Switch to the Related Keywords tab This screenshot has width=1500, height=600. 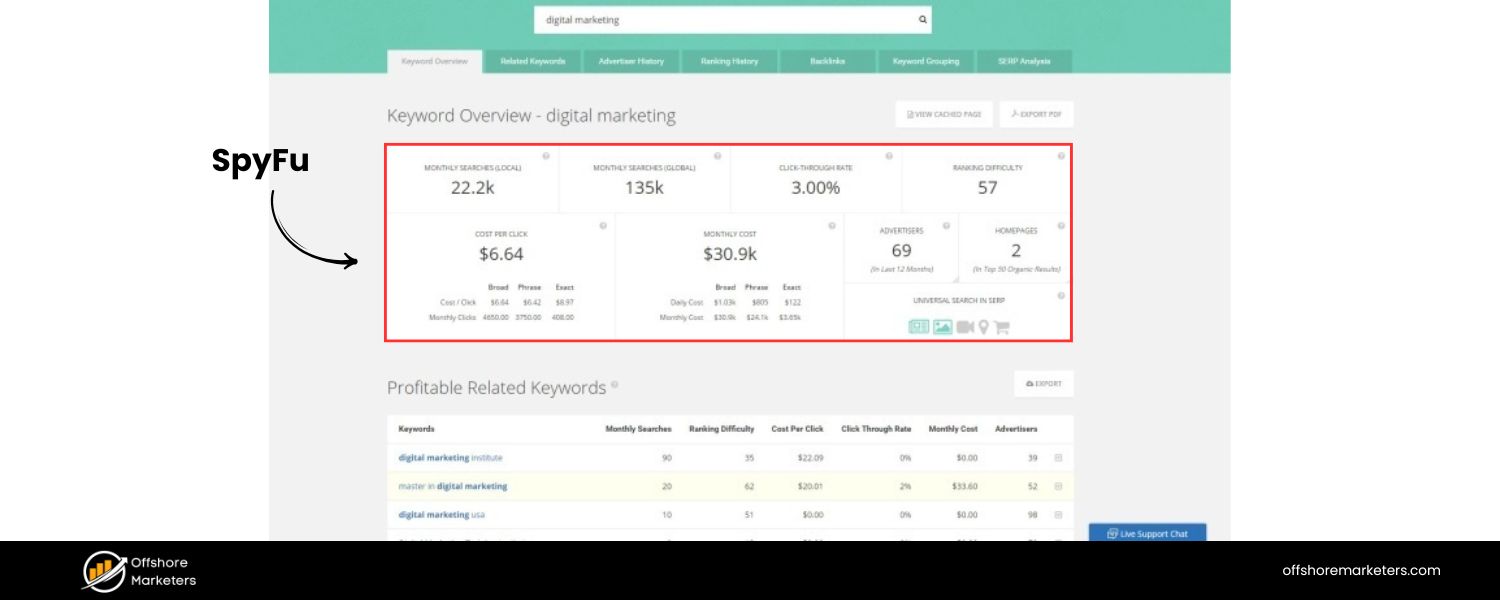point(533,62)
